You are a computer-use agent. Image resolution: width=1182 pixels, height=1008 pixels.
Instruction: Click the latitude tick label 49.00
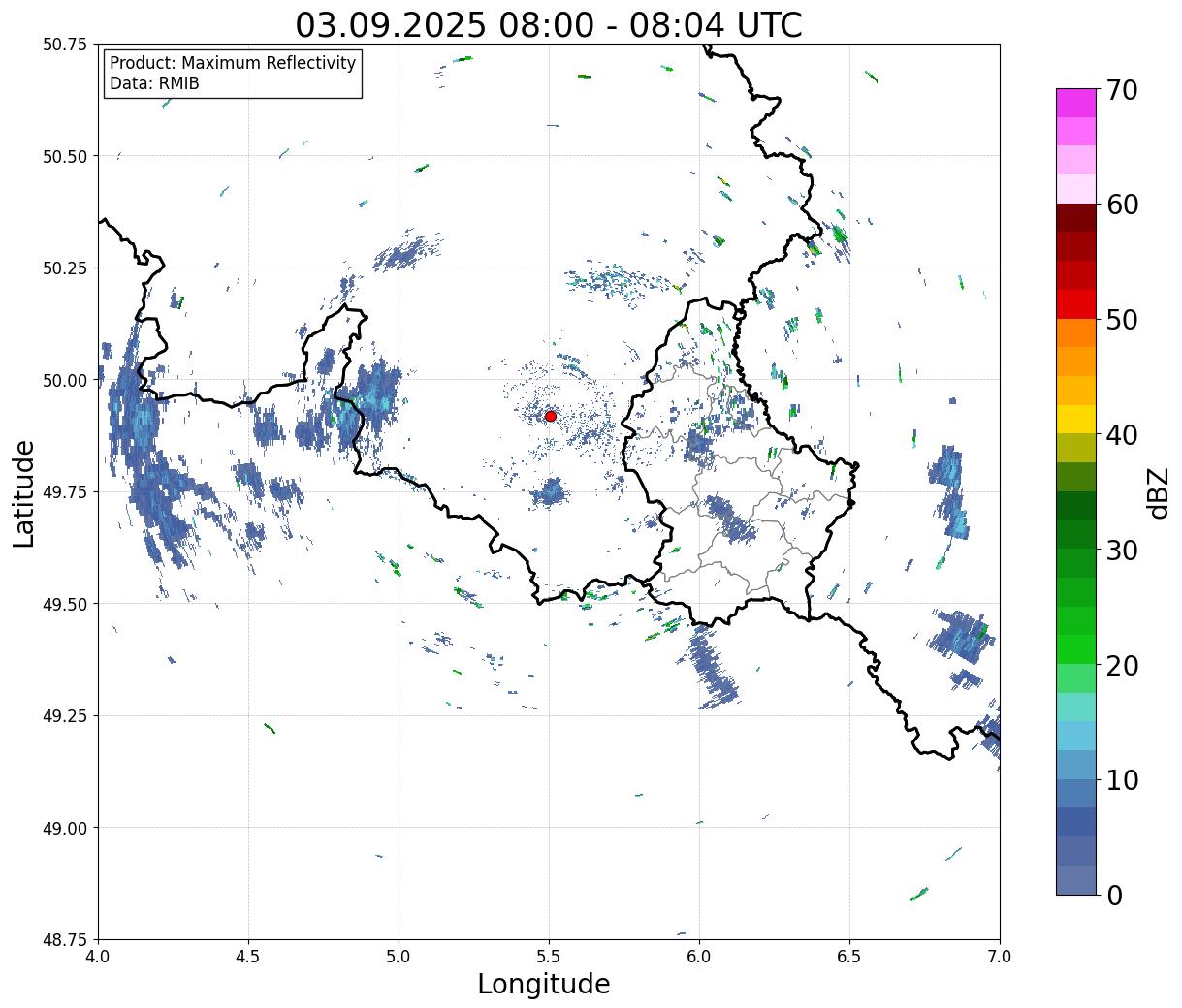[65, 828]
